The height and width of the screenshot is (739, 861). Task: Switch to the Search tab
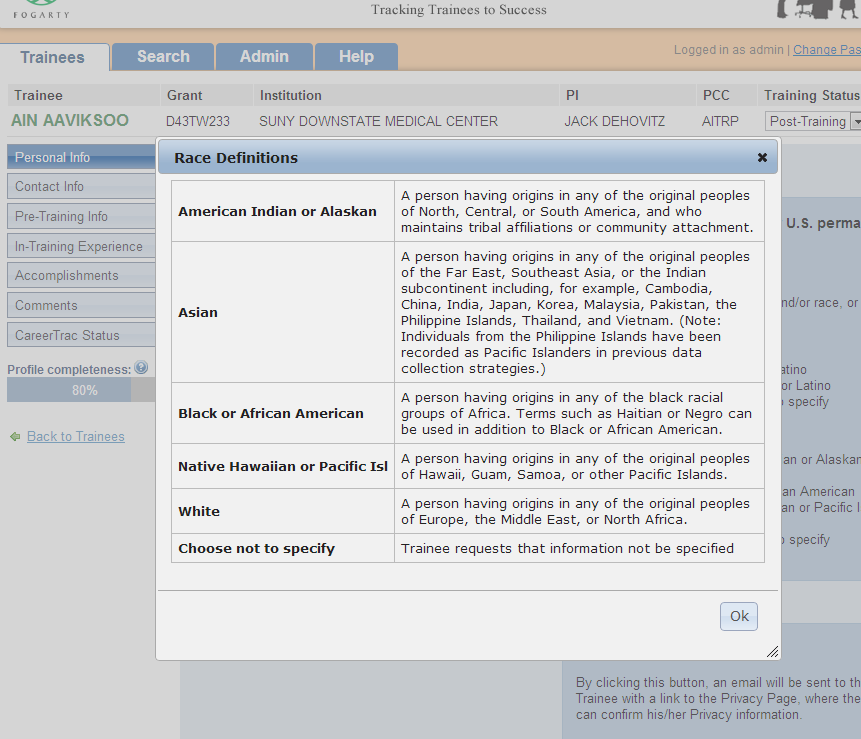[163, 57]
